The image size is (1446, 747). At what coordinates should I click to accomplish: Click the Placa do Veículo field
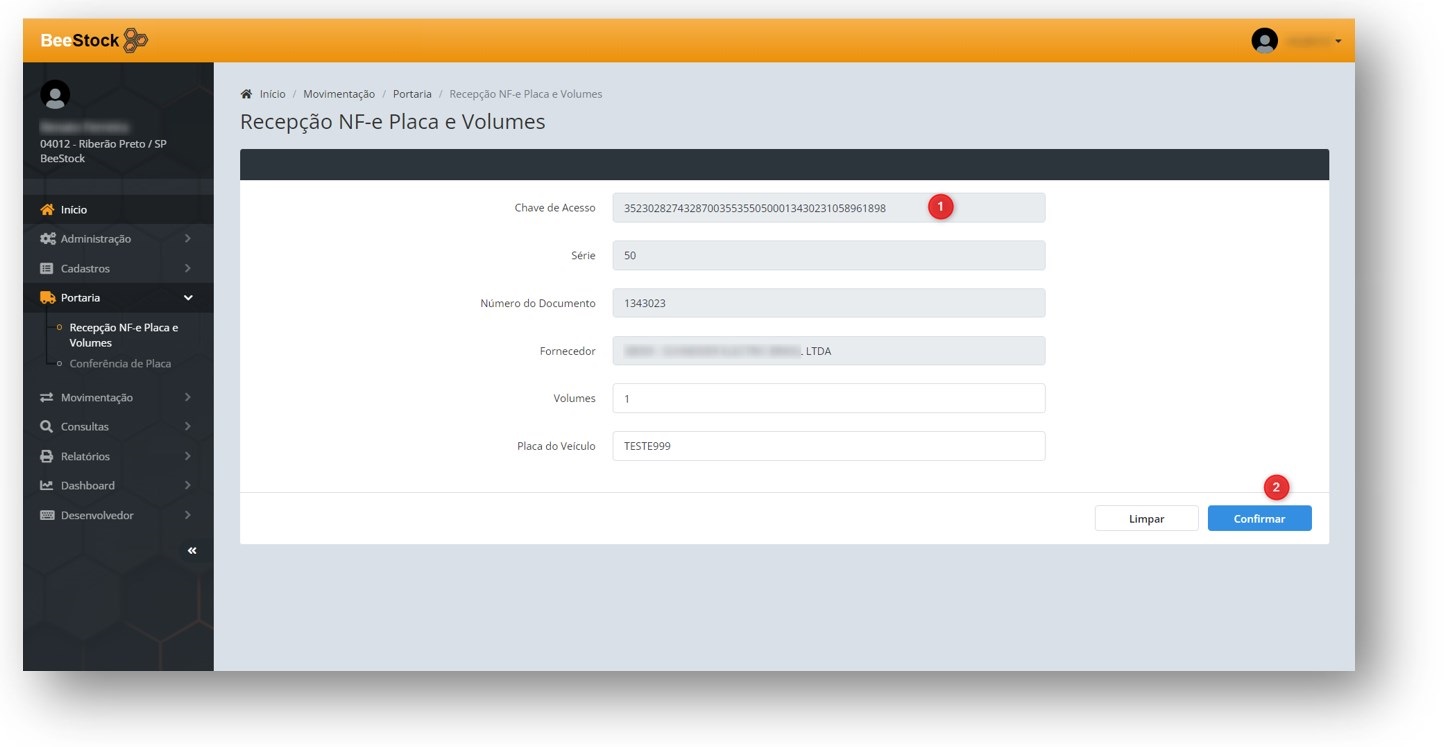point(828,446)
